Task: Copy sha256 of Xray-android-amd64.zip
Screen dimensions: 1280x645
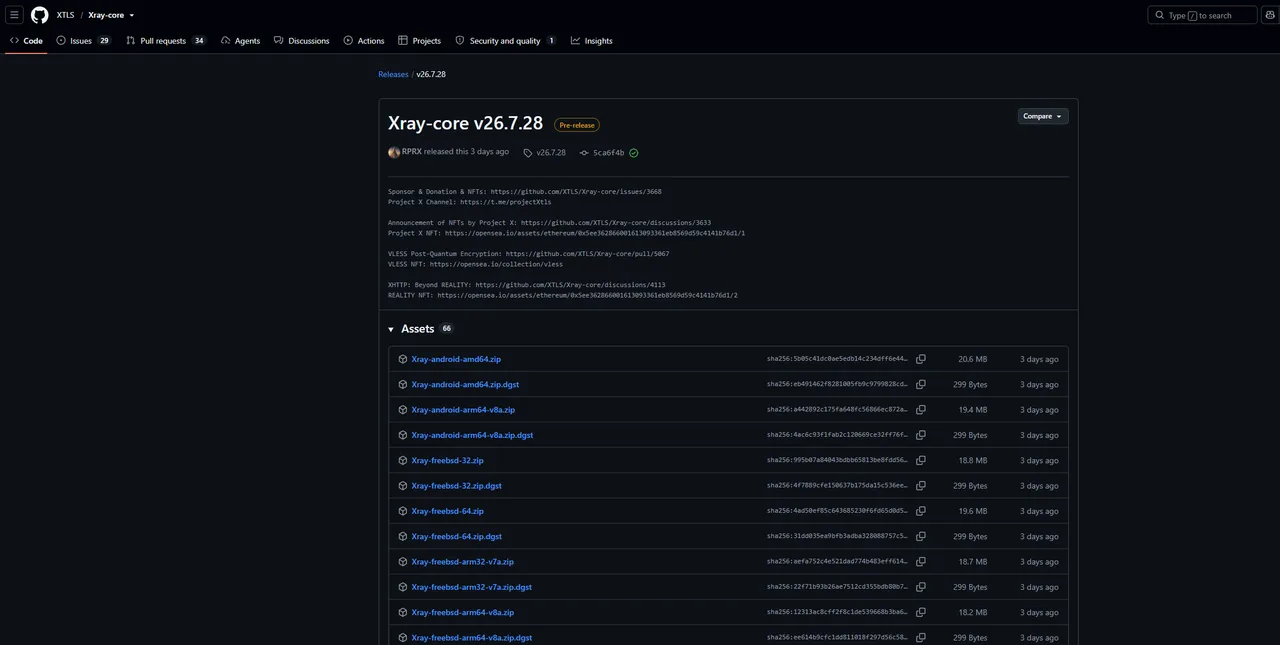Action: pyautogui.click(x=921, y=359)
